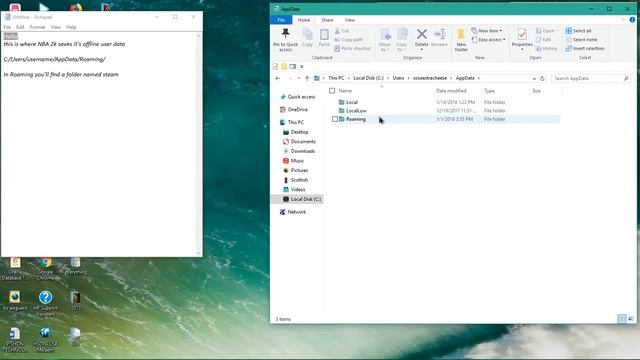Click the Properties ribbon button
This screenshot has height=360, width=640.
[522, 39]
